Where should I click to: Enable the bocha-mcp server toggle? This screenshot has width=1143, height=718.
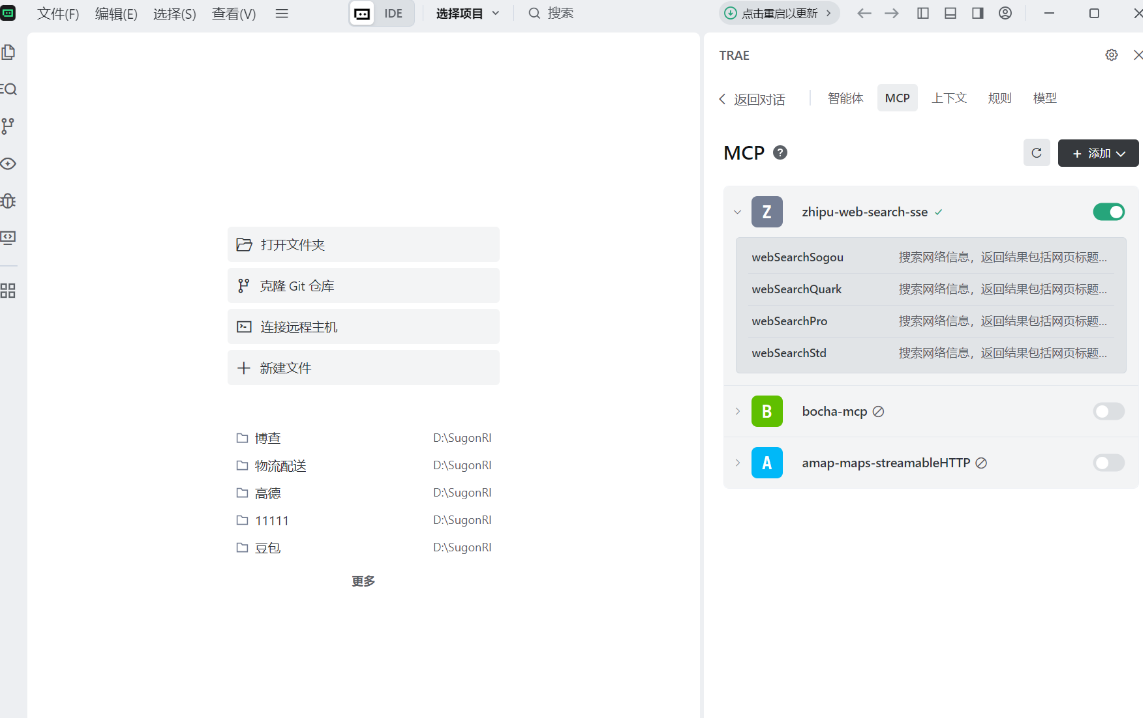click(1108, 411)
